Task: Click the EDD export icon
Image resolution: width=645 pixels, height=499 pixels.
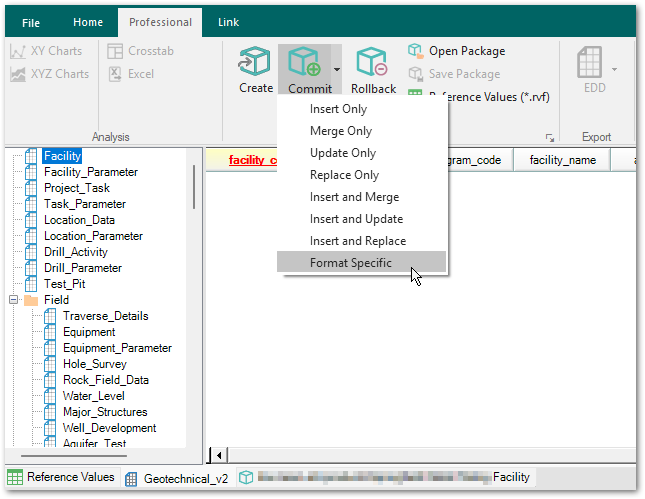Action: tap(591, 62)
